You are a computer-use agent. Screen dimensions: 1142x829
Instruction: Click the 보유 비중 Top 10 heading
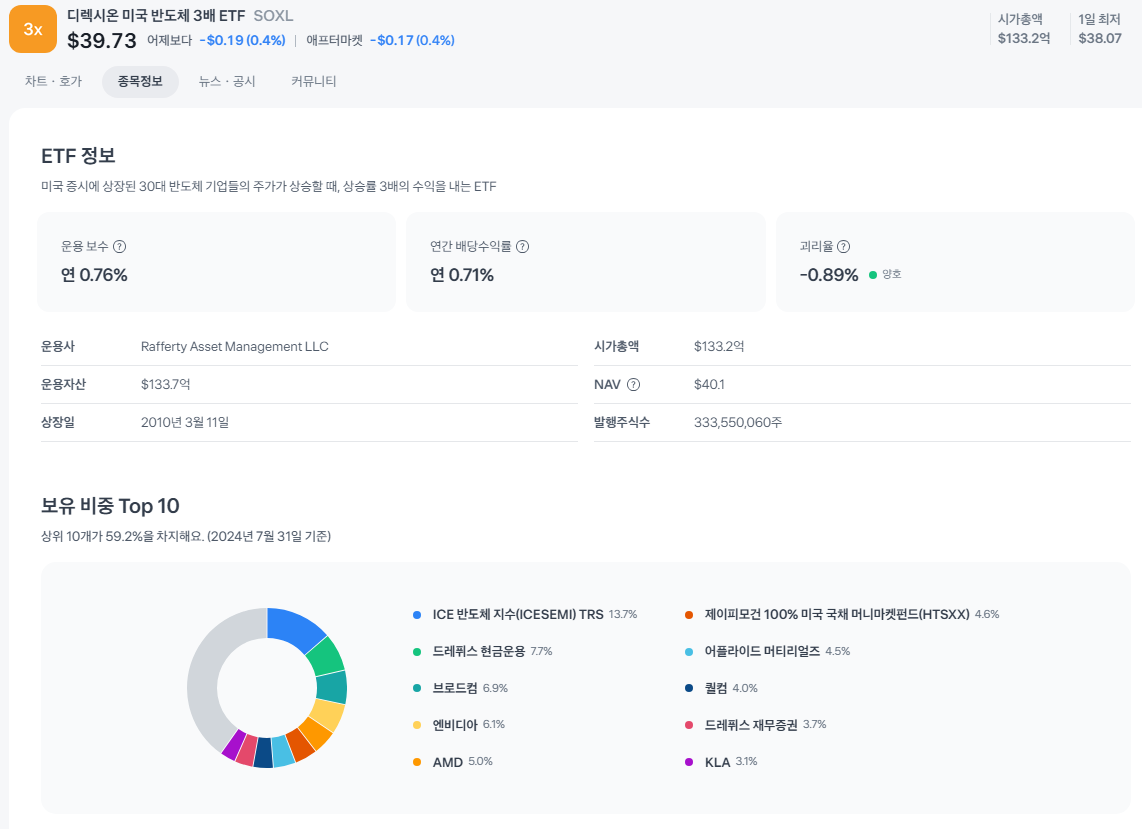(x=110, y=506)
